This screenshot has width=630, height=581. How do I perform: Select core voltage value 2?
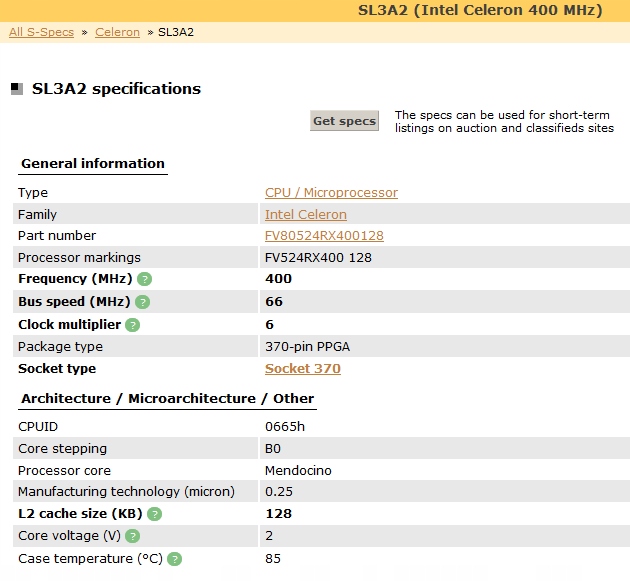(x=269, y=536)
